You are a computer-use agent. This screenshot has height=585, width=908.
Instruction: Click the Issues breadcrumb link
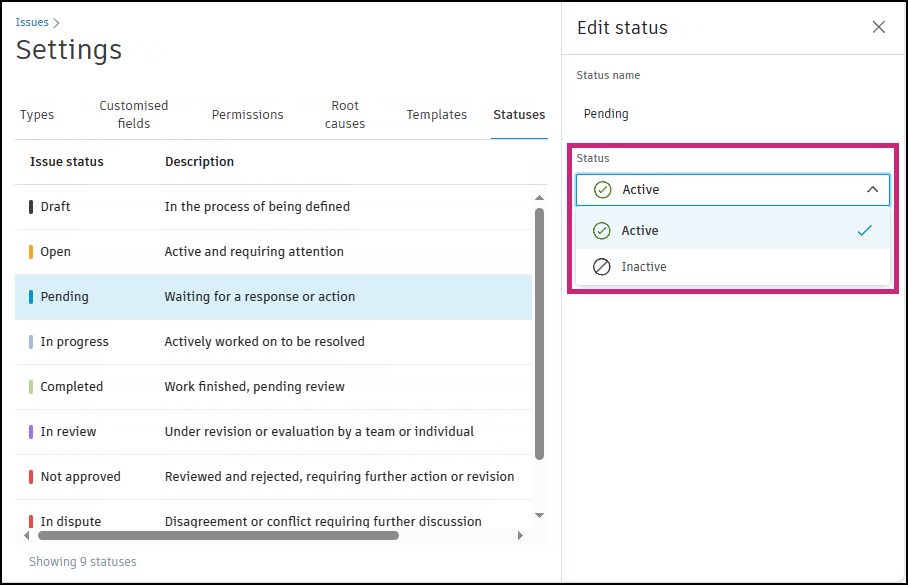pyautogui.click(x=32, y=22)
